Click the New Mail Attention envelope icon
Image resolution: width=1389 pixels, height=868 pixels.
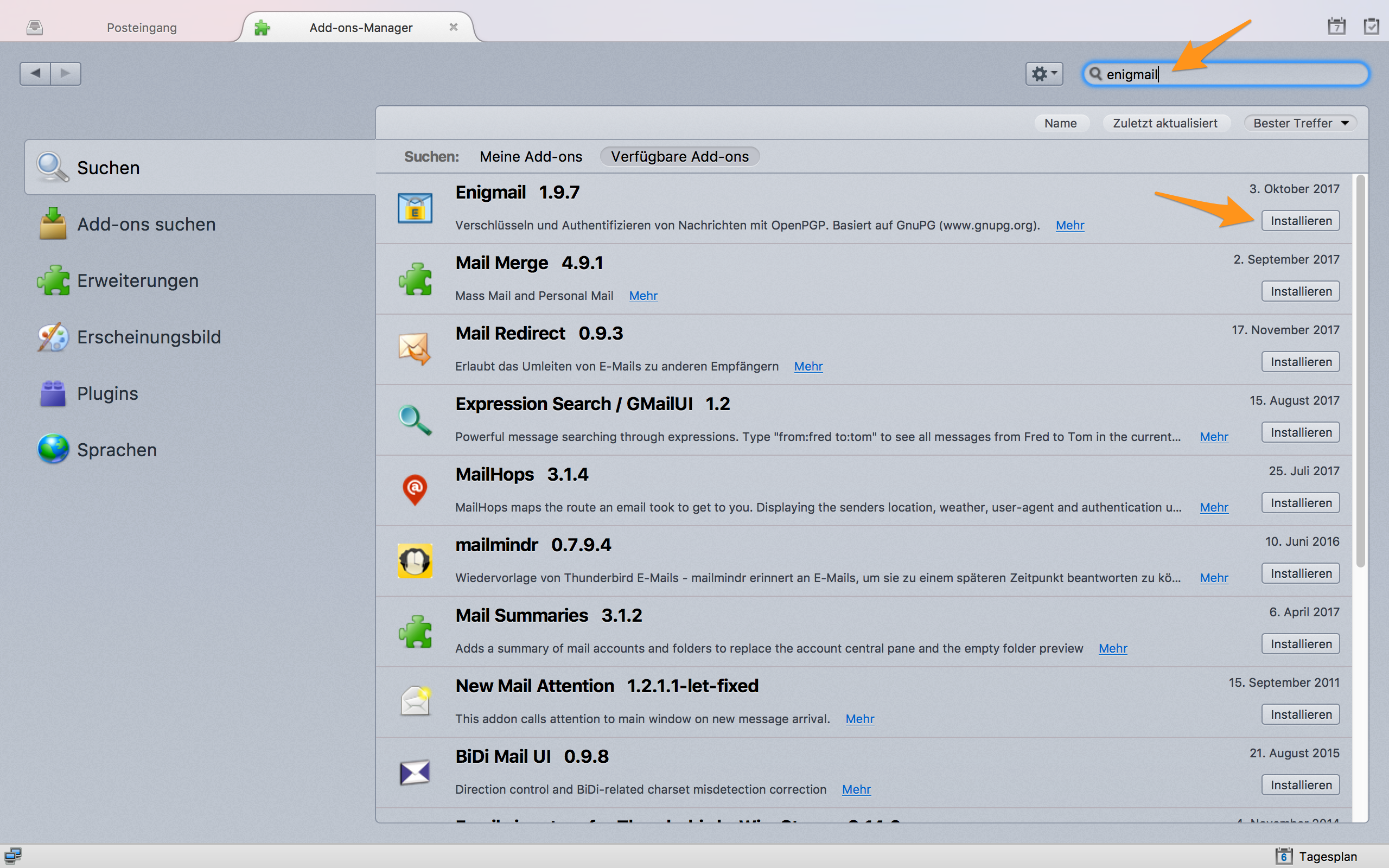(415, 701)
